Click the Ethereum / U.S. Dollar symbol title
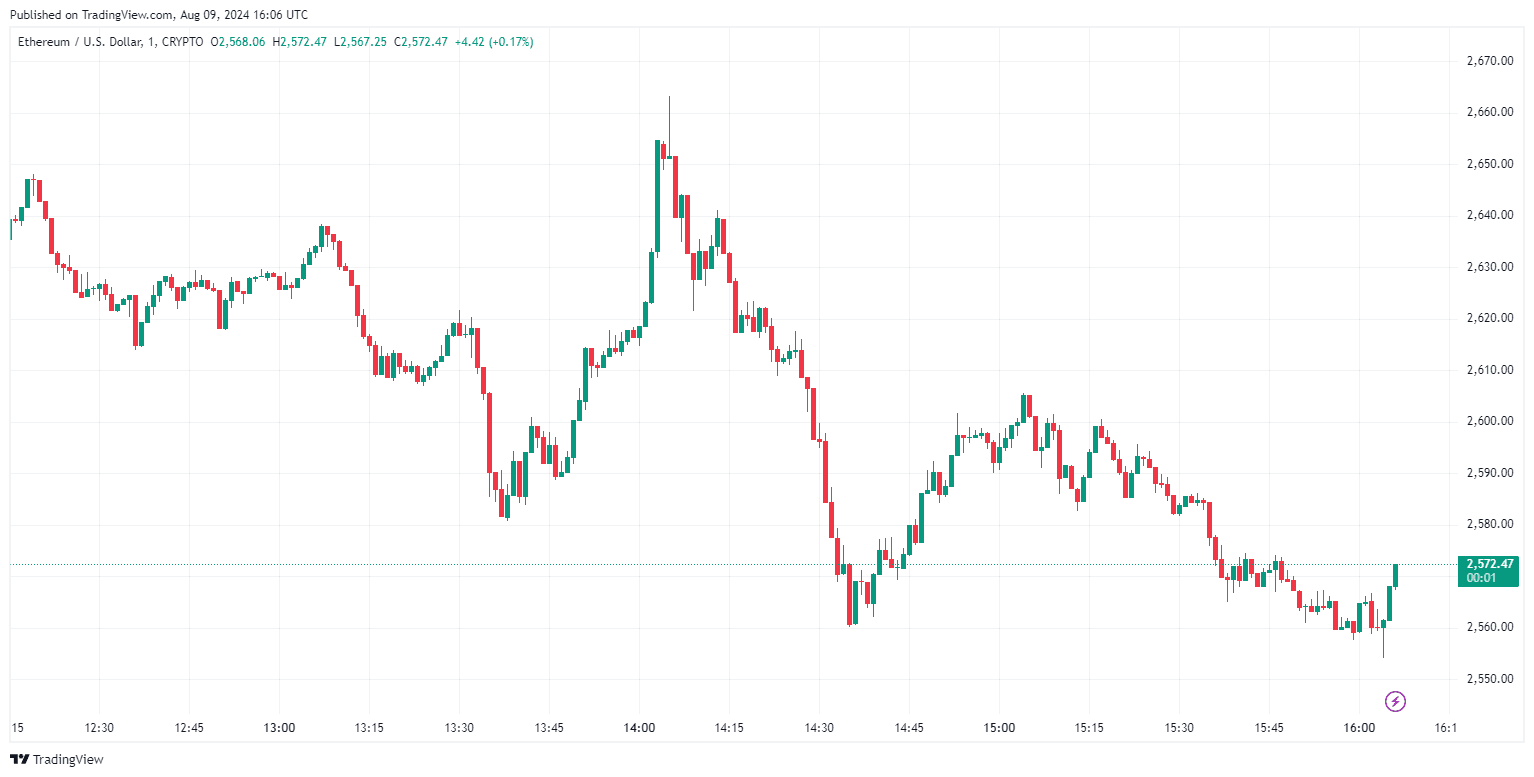The height and width of the screenshot is (777, 1534). pyautogui.click(x=78, y=42)
